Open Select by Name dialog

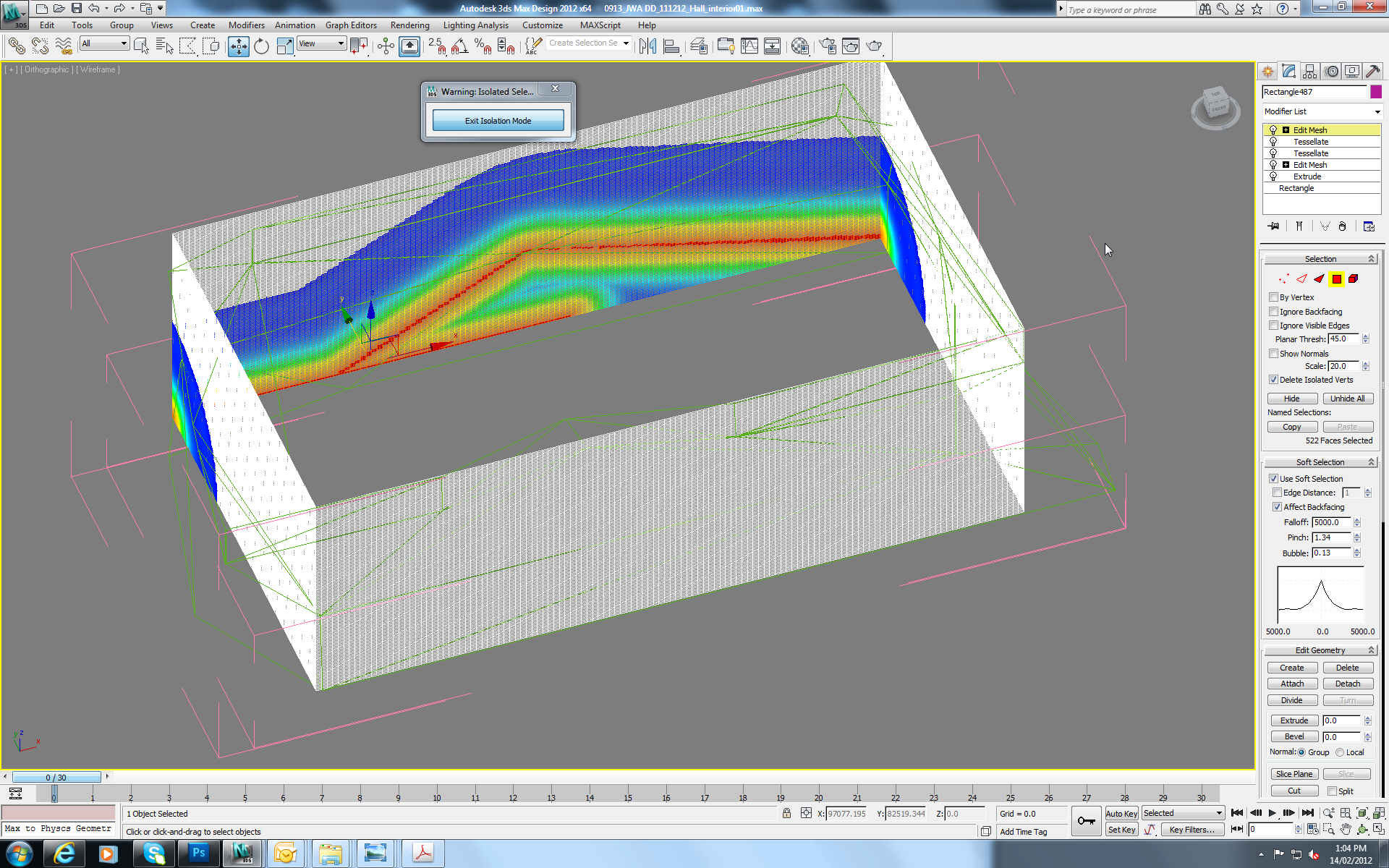coord(164,46)
